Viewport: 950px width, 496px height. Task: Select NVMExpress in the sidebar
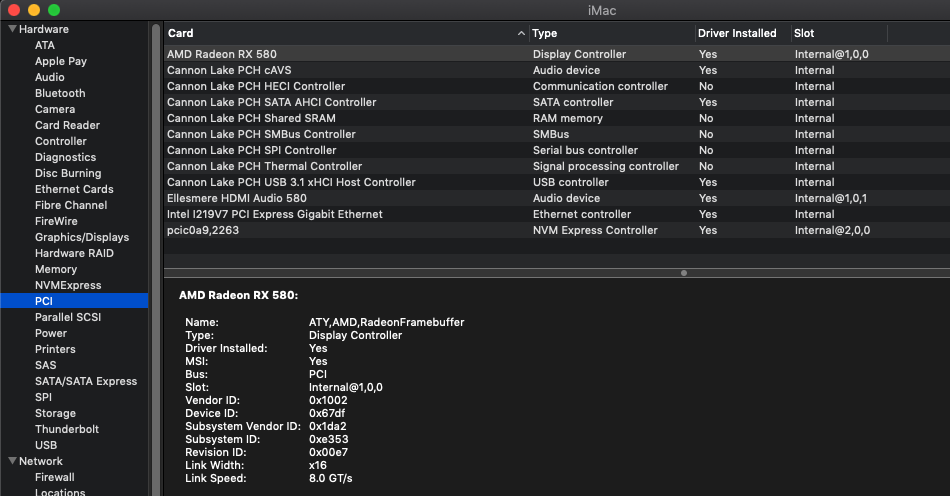click(68, 285)
